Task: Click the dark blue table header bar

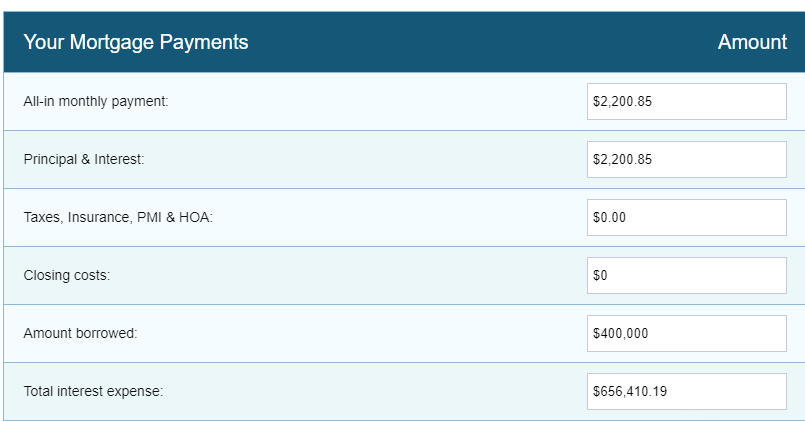Action: coord(404,42)
